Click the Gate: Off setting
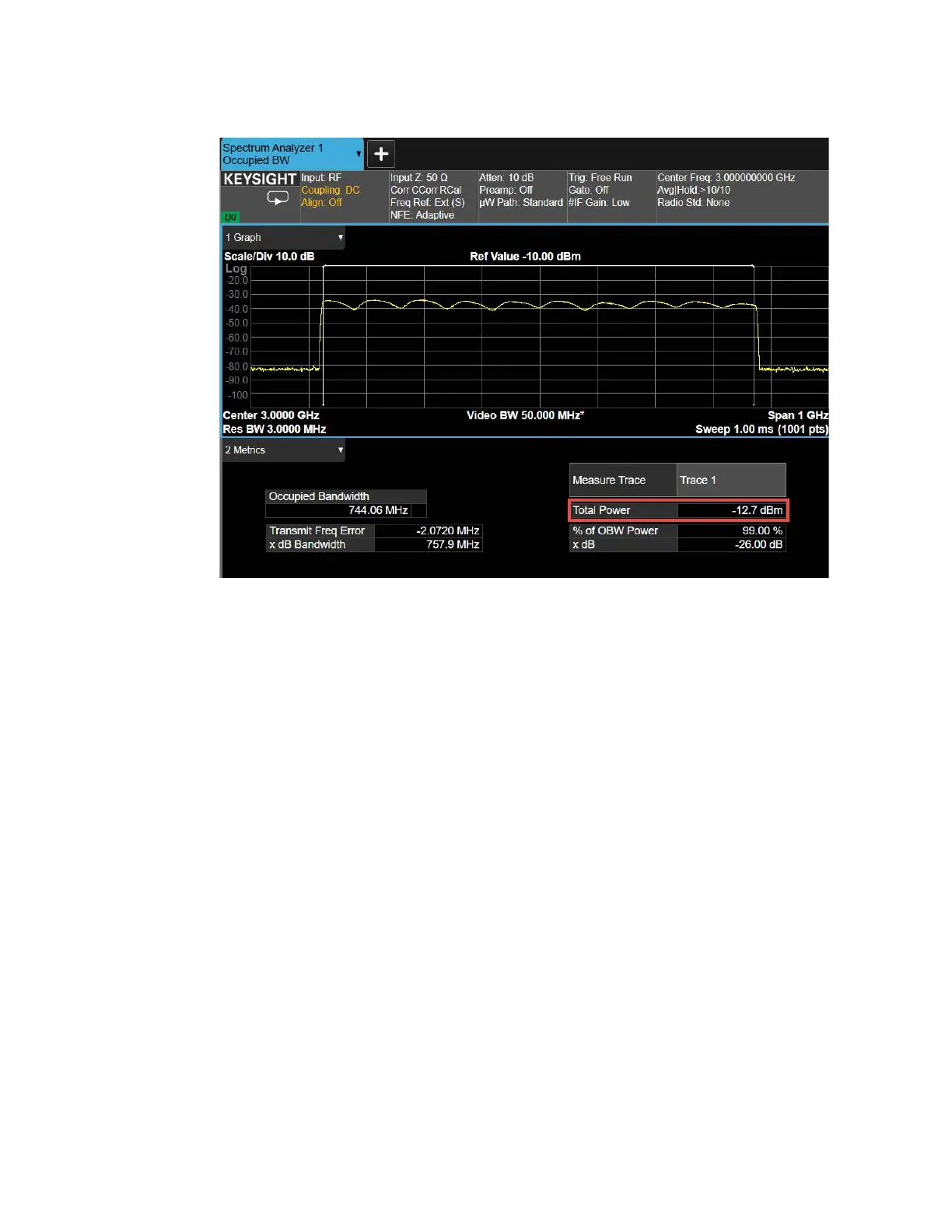Viewport: 952px width, 1232px height. [x=589, y=190]
